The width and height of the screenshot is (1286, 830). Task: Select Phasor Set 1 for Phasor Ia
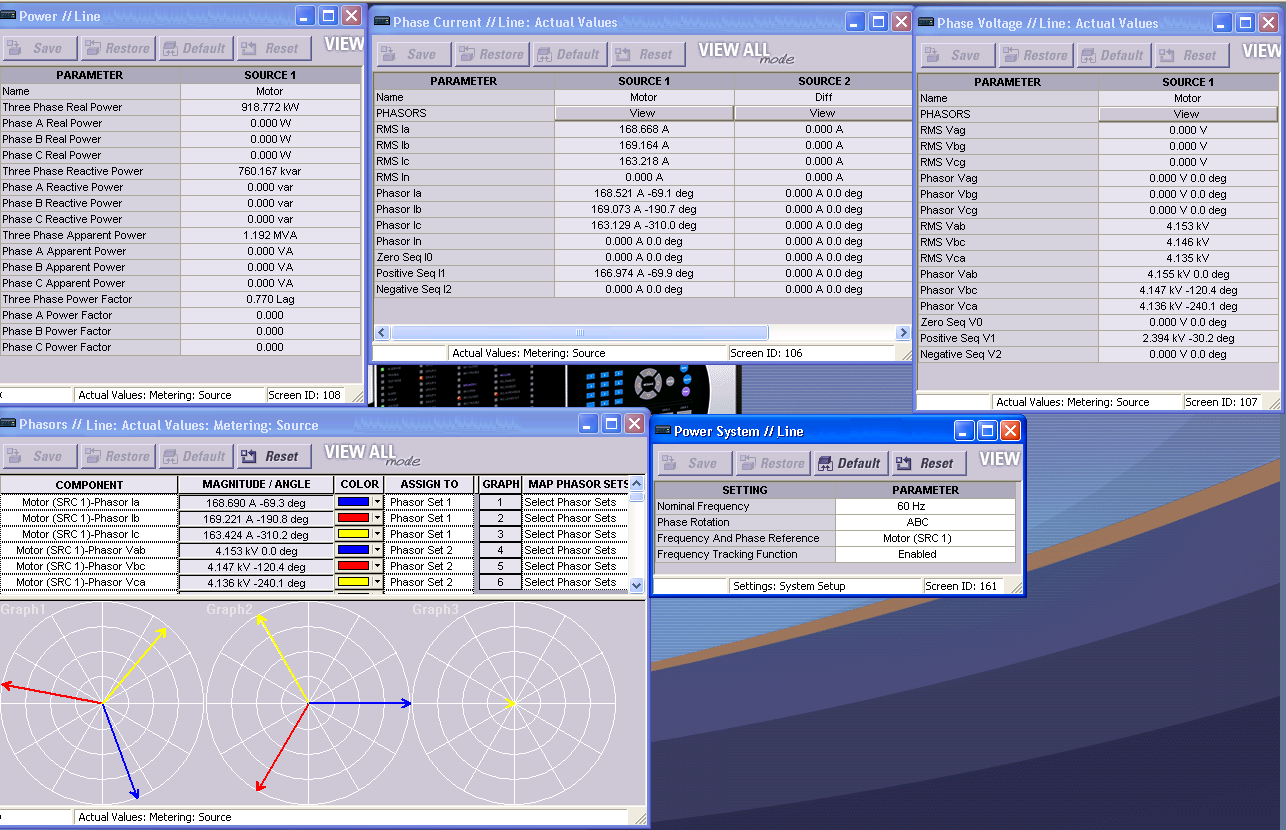pyautogui.click(x=430, y=502)
